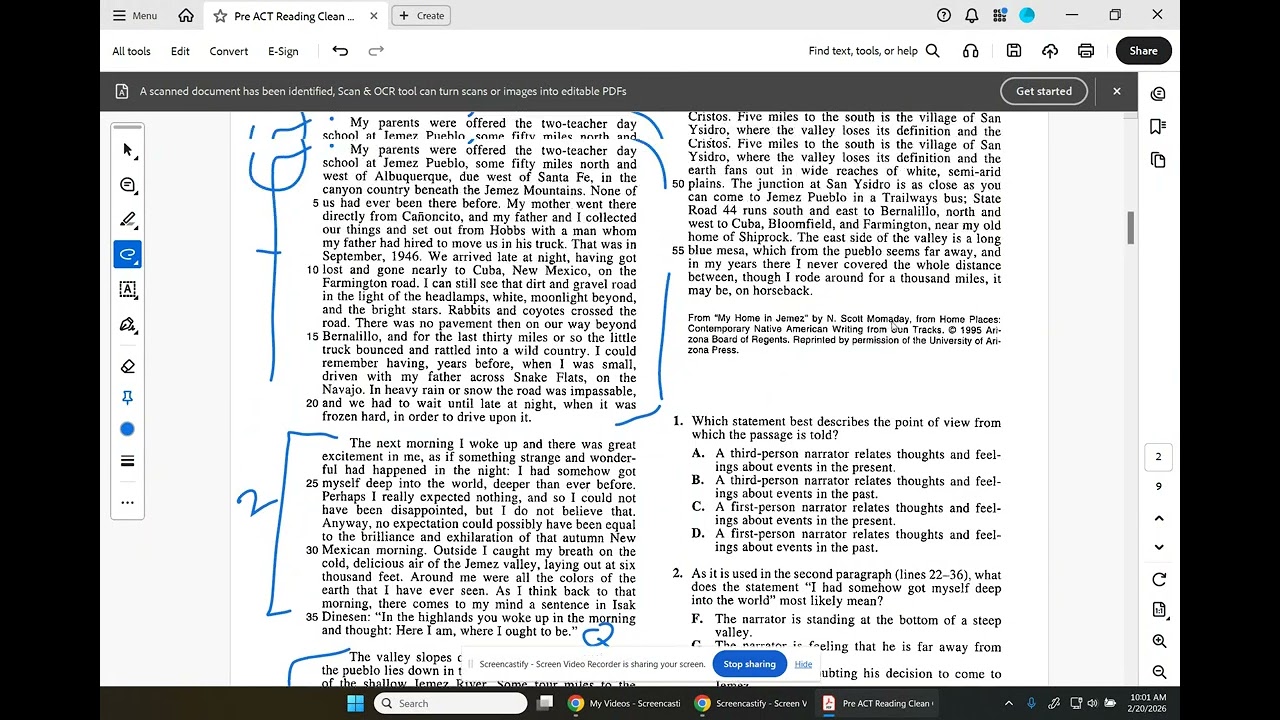The height and width of the screenshot is (720, 1280).
Task: Open the more tools ellipsis
Action: (127, 503)
